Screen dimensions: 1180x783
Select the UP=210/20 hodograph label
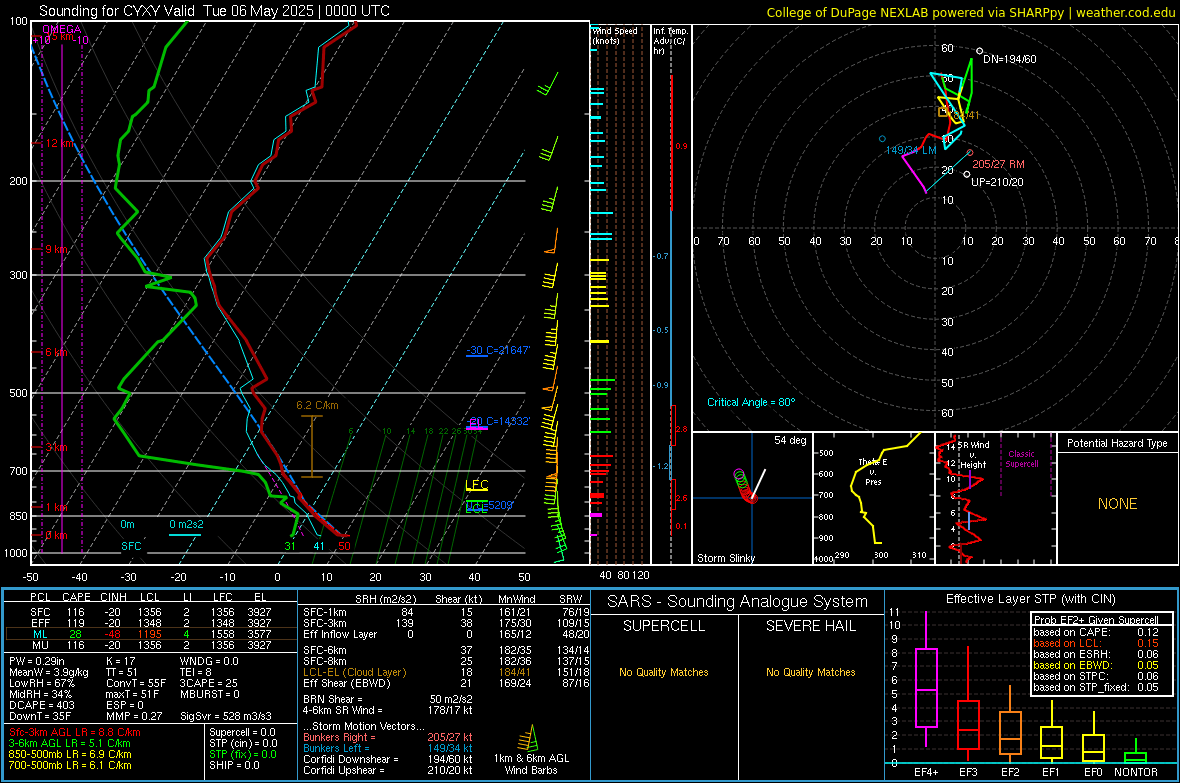(997, 181)
